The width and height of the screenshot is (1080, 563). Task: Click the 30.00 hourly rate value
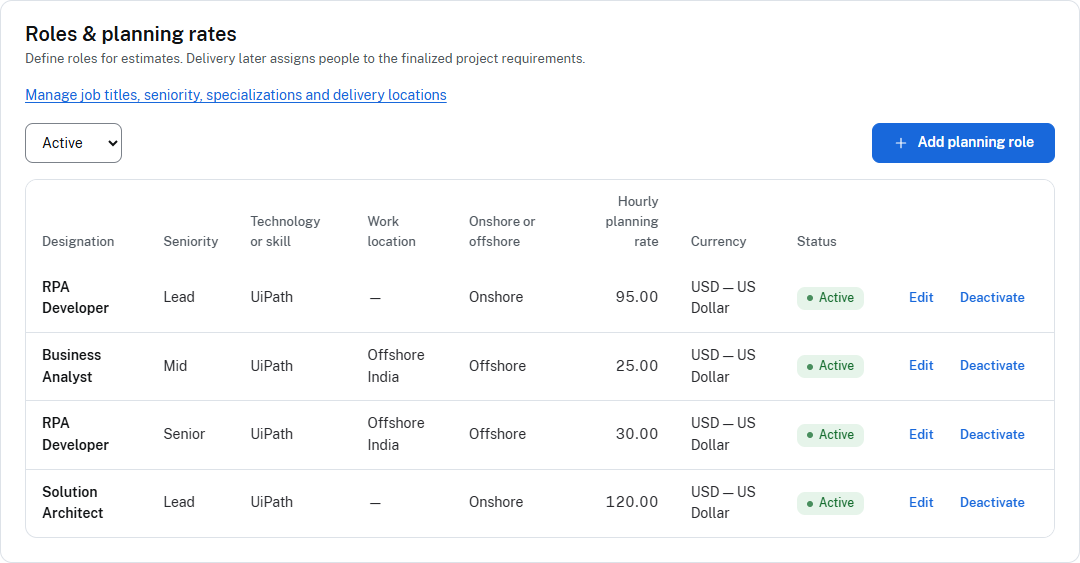coord(636,435)
